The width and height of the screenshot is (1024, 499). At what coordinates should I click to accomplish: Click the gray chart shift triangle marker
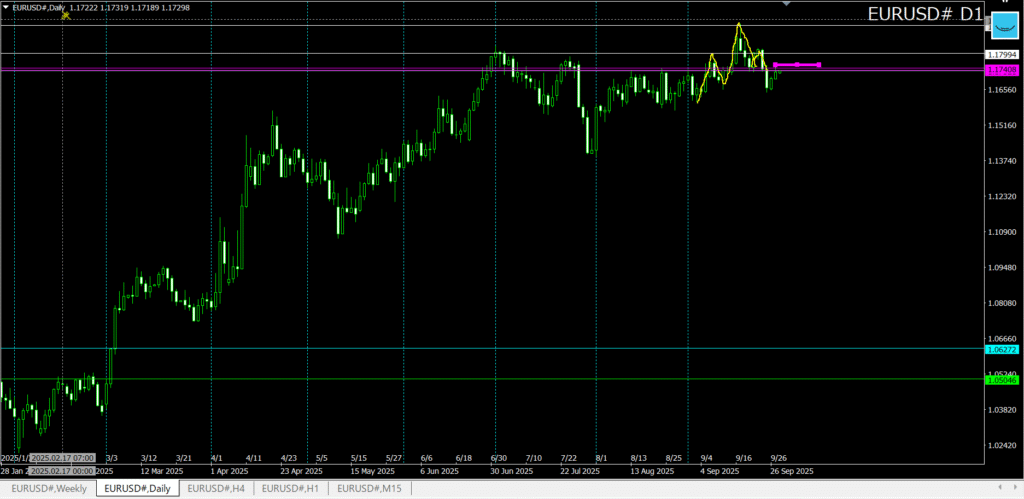tap(786, 4)
